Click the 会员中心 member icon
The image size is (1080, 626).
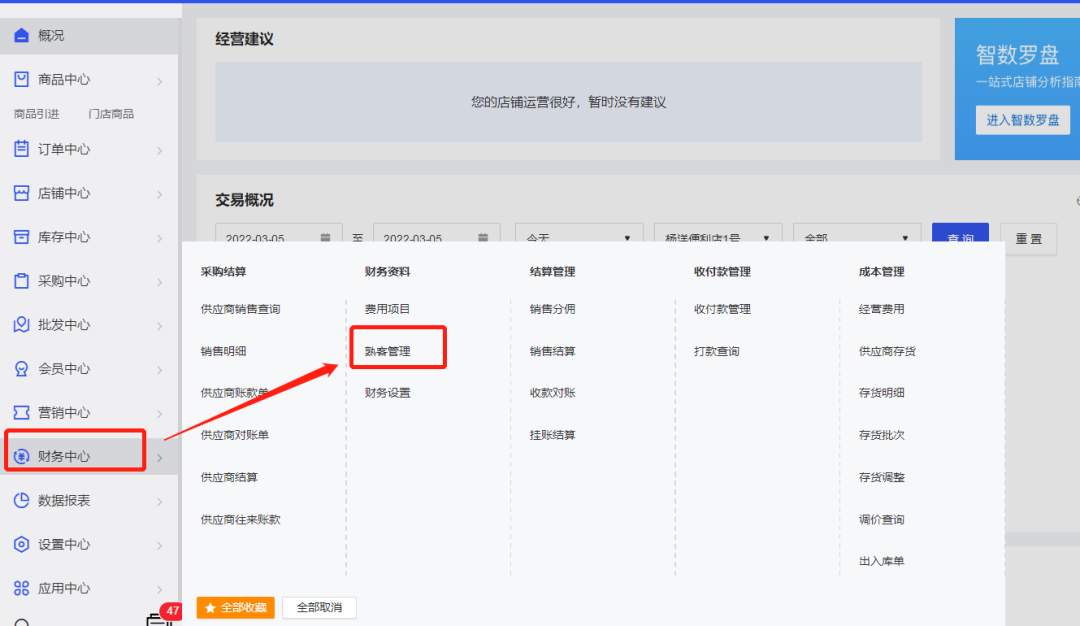point(21,369)
